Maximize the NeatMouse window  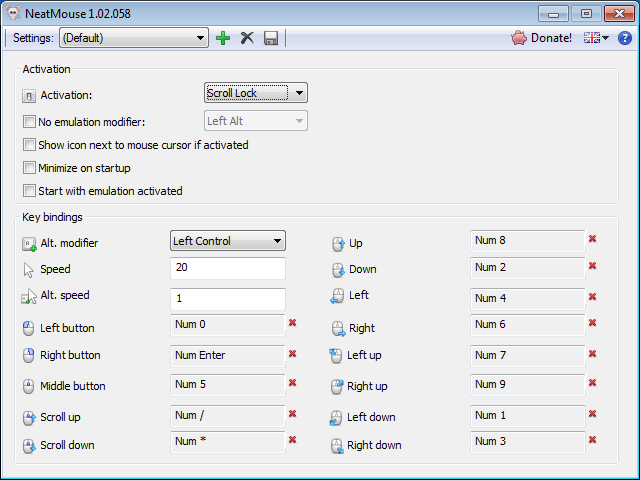click(586, 14)
